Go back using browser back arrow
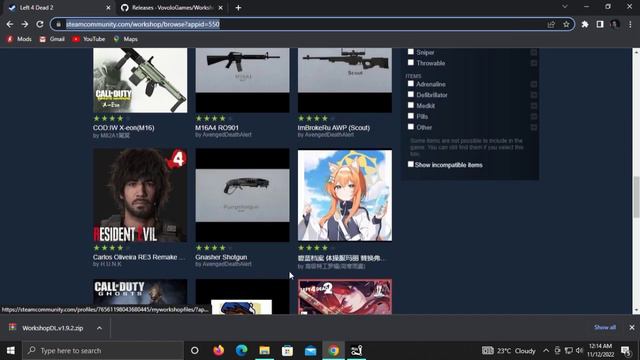This screenshot has width=640, height=360. (x=10, y=24)
